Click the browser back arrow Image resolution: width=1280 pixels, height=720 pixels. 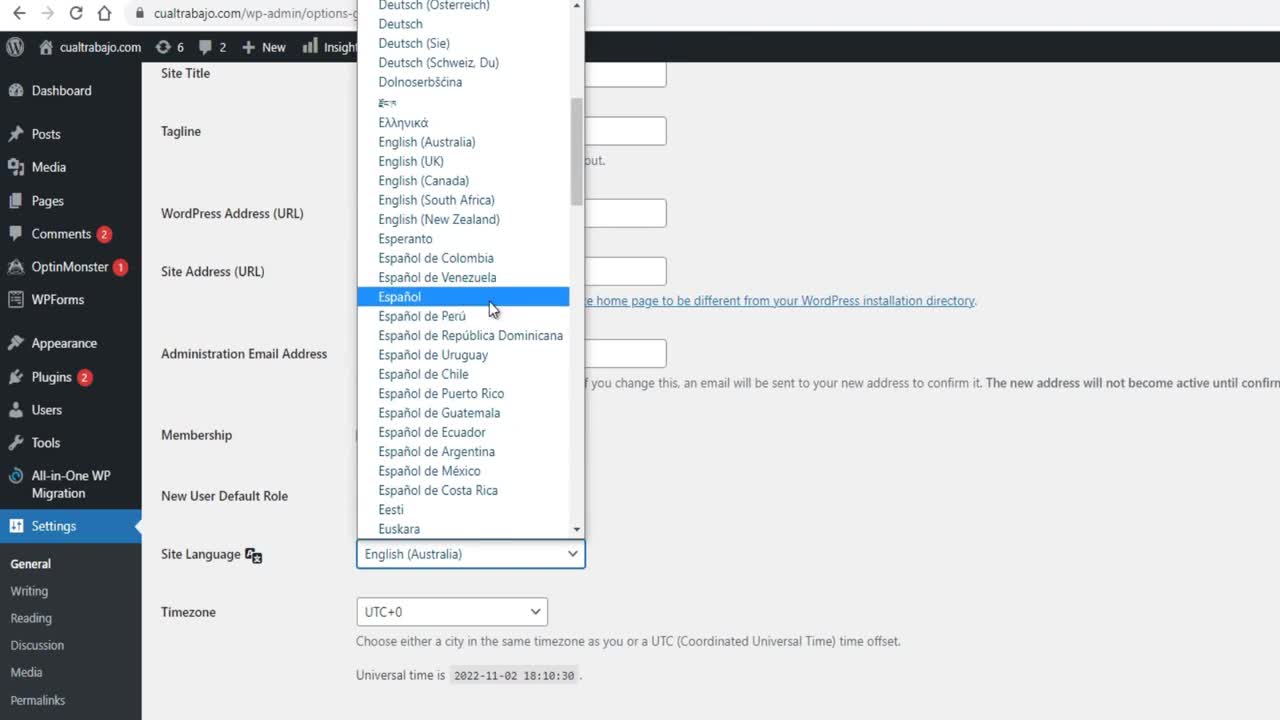pyautogui.click(x=19, y=14)
